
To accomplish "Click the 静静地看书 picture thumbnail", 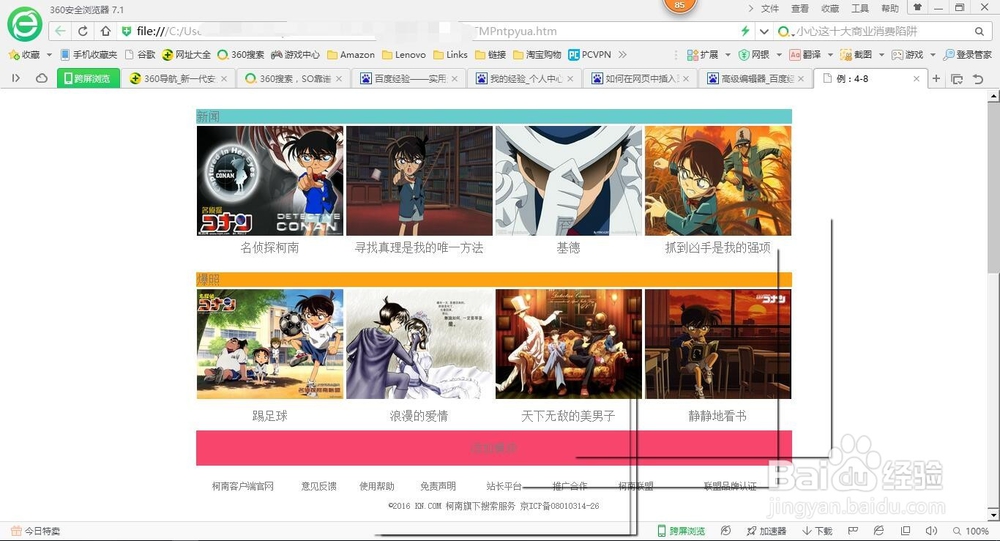I will (717, 344).
